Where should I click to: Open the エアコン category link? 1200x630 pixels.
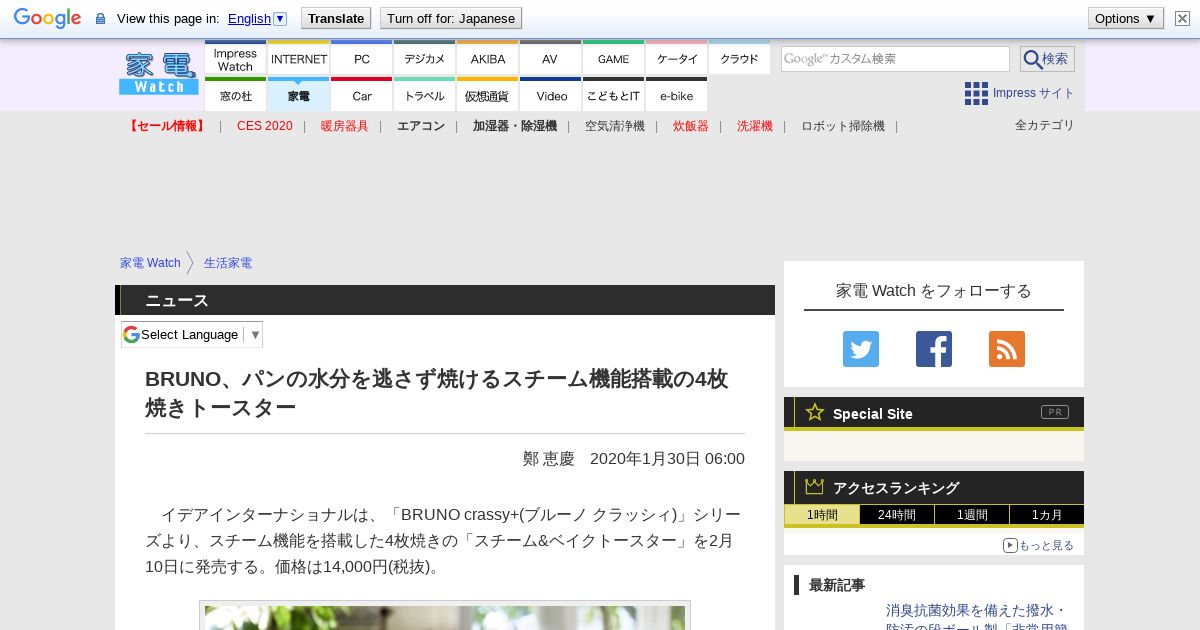pos(421,126)
